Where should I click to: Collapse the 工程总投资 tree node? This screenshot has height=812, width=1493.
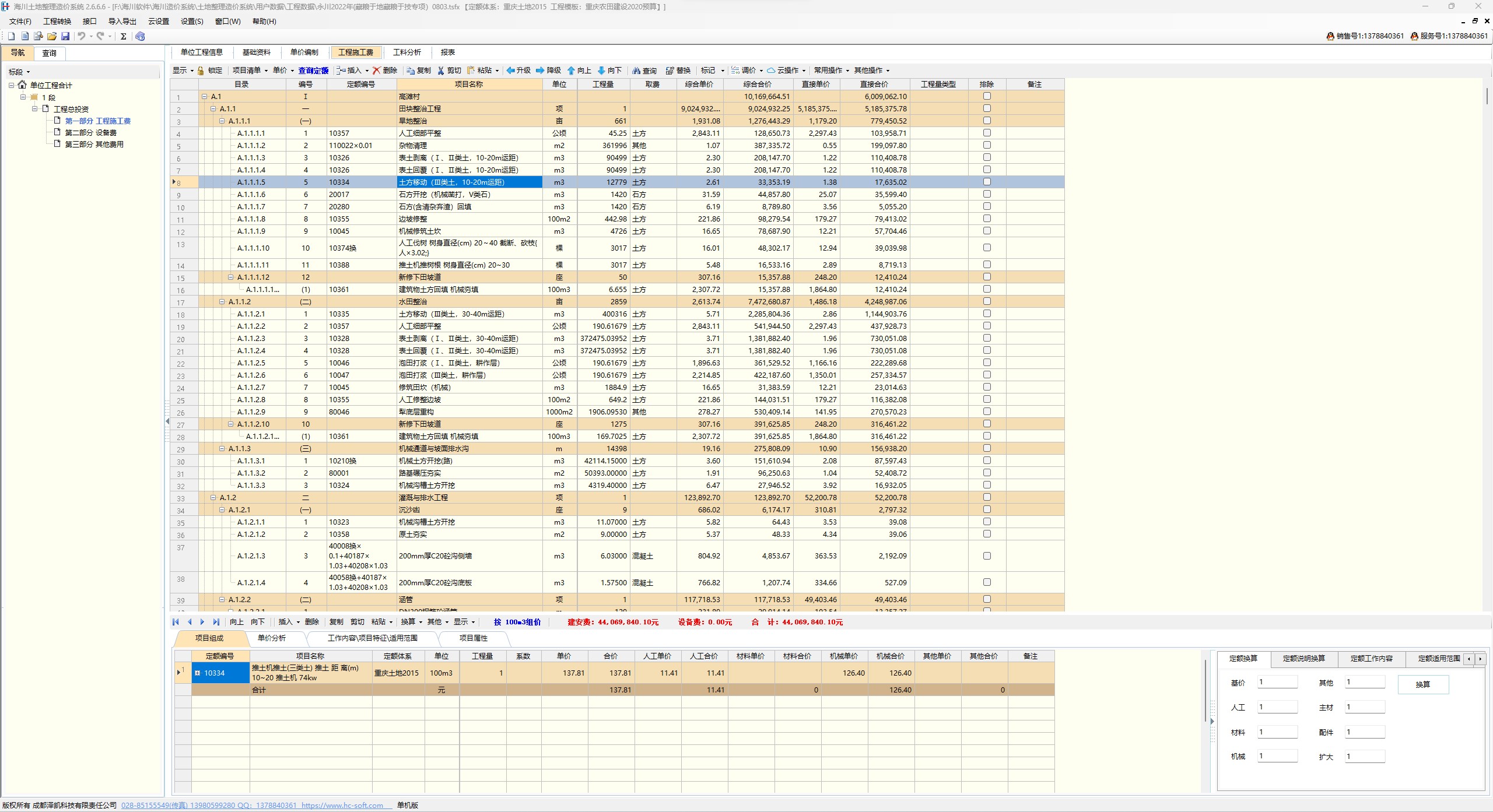[x=34, y=109]
